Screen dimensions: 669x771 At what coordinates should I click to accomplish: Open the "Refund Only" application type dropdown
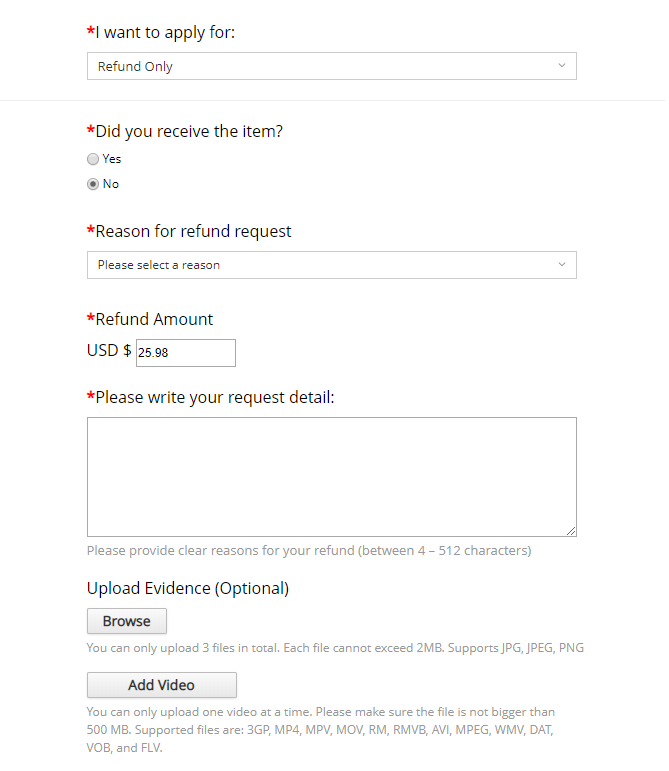(x=330, y=67)
